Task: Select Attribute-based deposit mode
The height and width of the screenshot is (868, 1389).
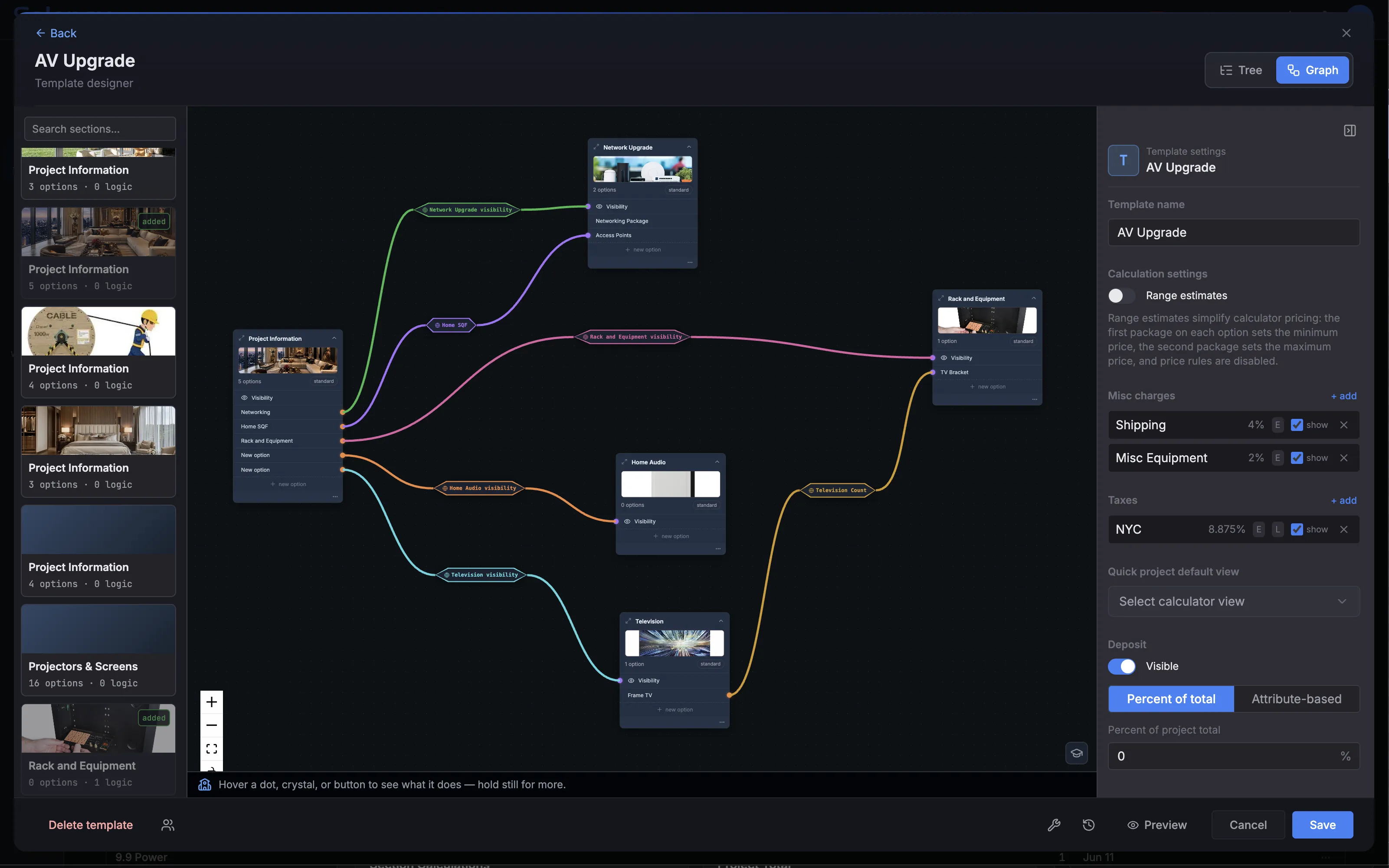Action: click(1297, 698)
